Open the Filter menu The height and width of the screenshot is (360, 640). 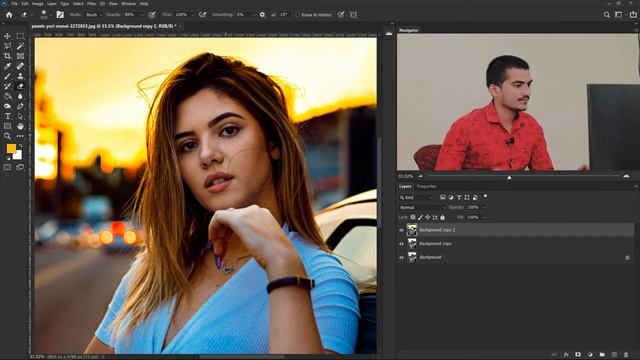click(x=91, y=4)
